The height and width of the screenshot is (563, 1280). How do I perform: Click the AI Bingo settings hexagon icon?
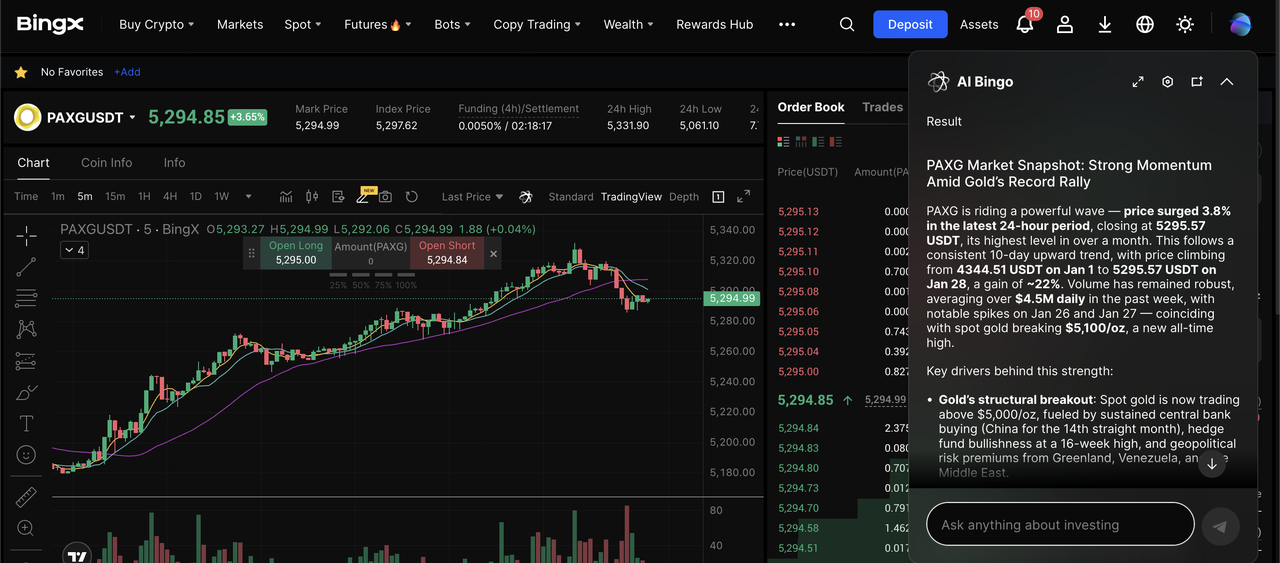(x=1167, y=82)
